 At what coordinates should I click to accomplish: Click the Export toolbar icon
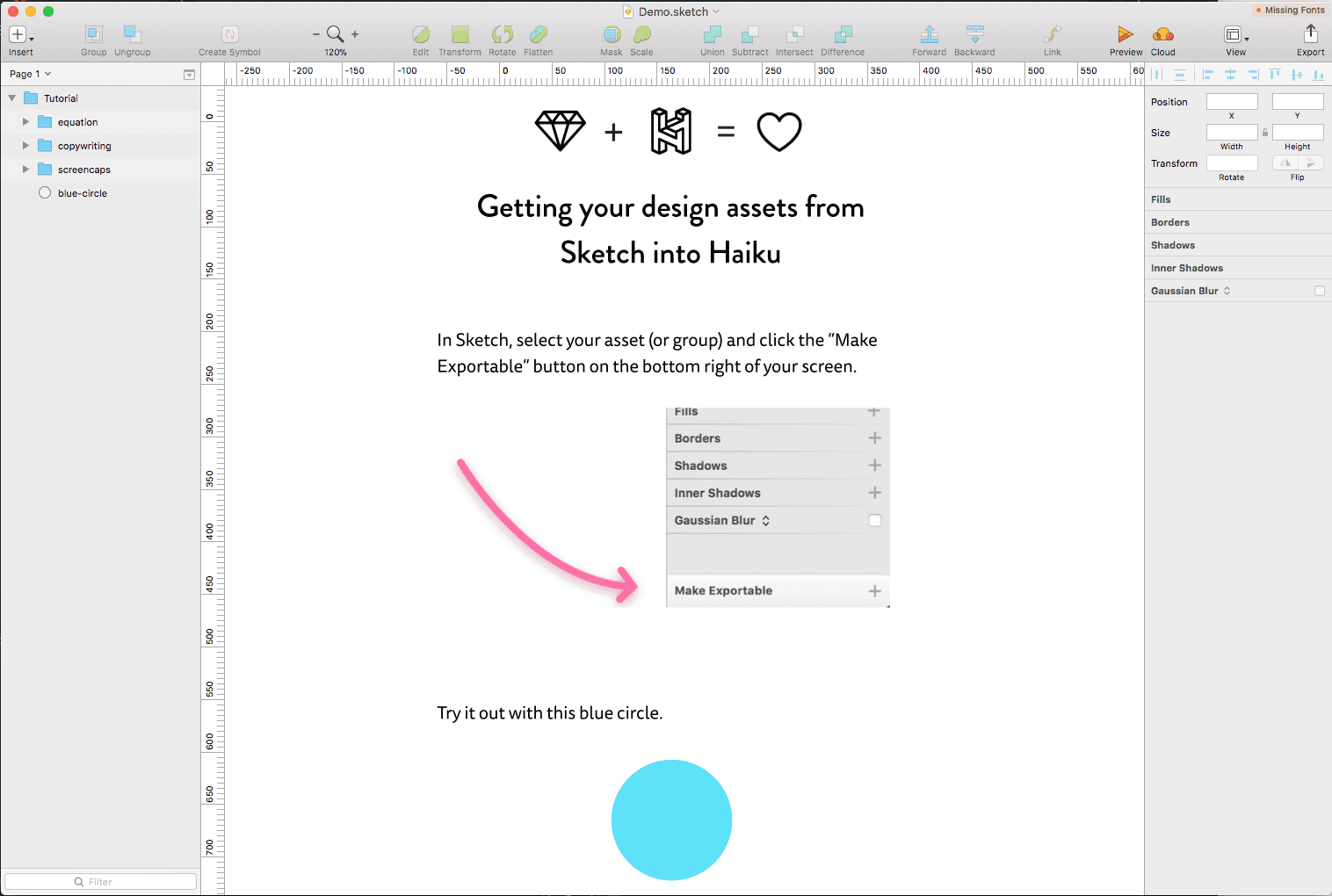pyautogui.click(x=1310, y=33)
